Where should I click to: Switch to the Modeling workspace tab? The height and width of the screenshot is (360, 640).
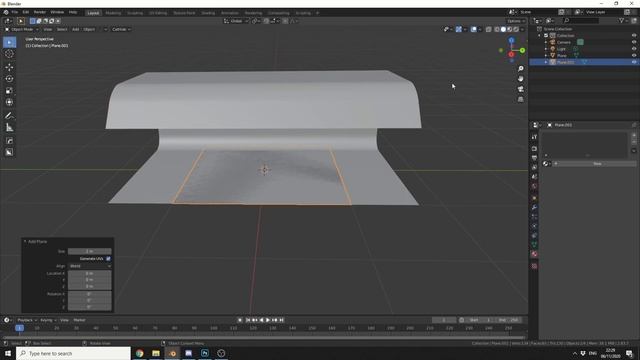point(113,13)
